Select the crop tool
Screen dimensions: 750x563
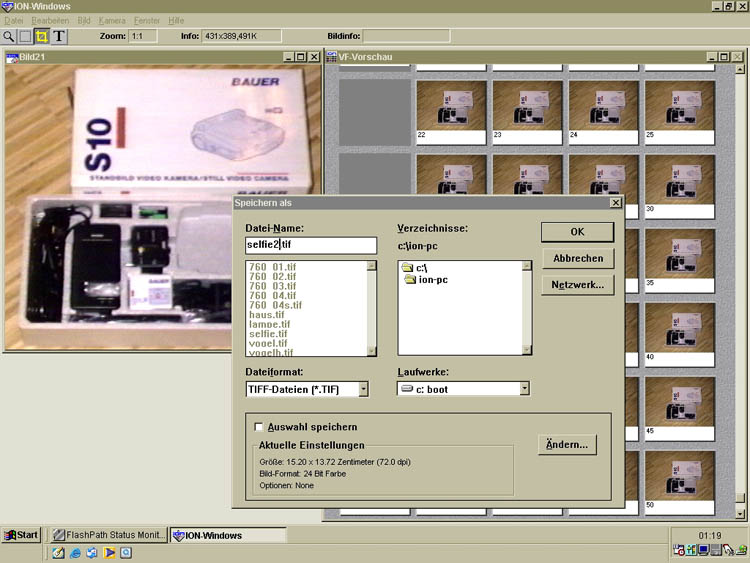pos(42,36)
